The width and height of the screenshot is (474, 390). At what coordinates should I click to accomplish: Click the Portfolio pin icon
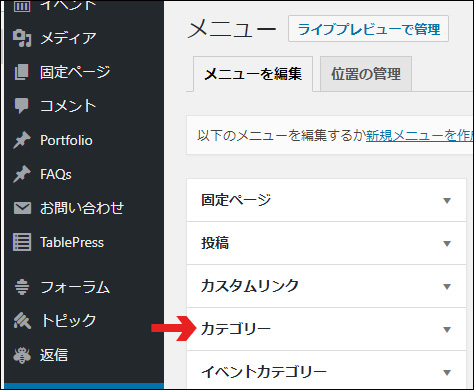coord(22,140)
